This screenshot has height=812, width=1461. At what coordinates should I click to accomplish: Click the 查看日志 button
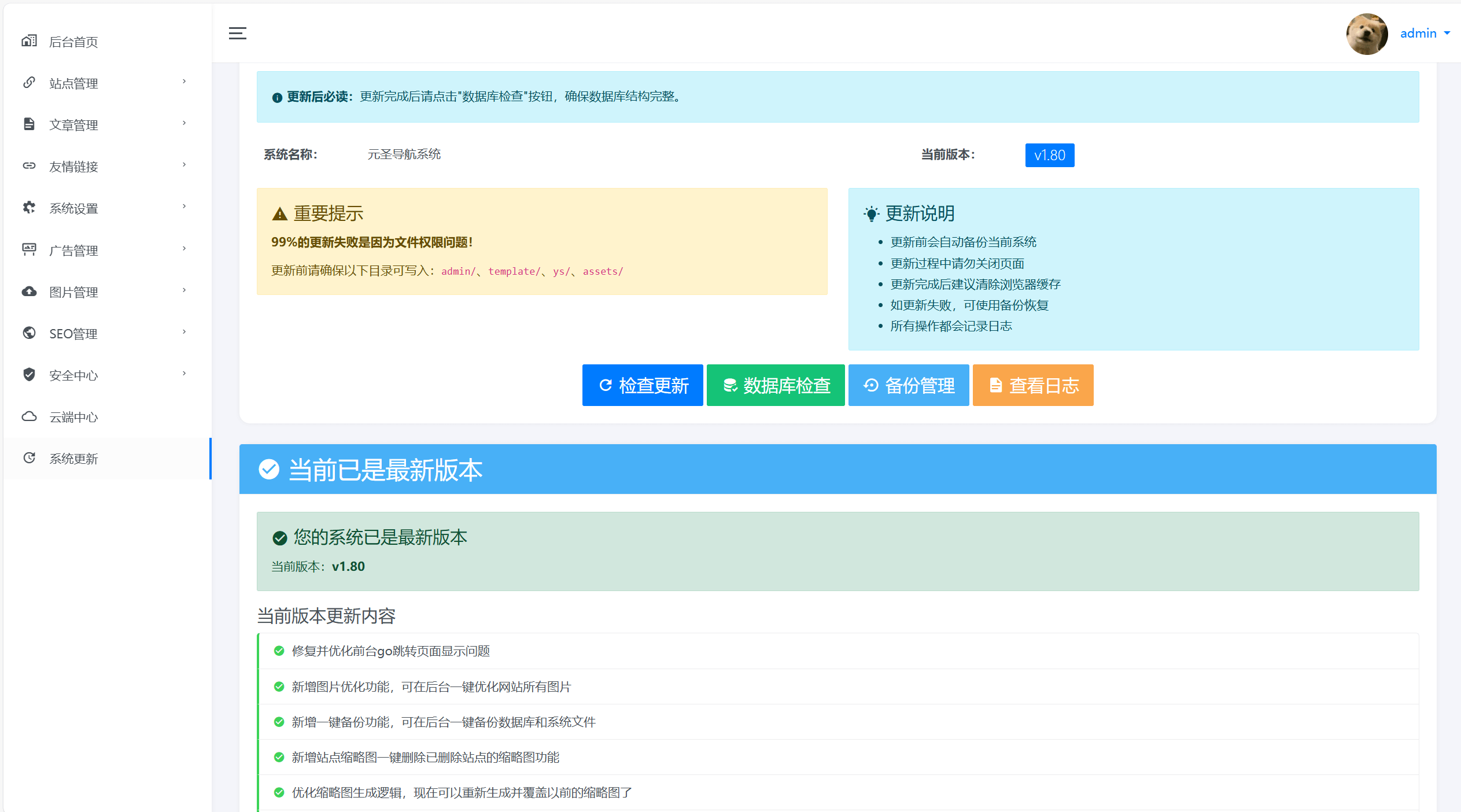1033,385
